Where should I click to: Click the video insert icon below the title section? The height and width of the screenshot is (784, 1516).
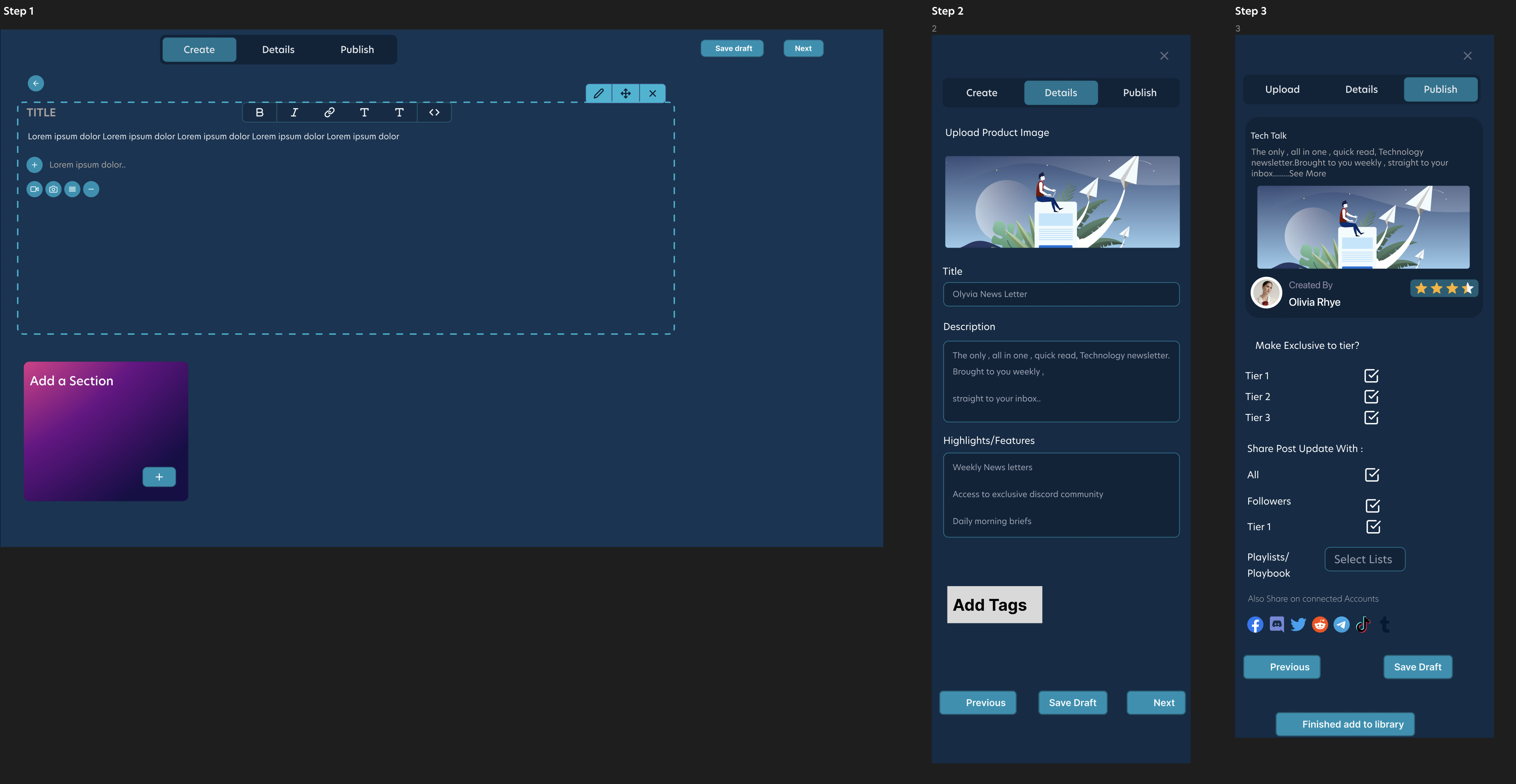point(34,189)
